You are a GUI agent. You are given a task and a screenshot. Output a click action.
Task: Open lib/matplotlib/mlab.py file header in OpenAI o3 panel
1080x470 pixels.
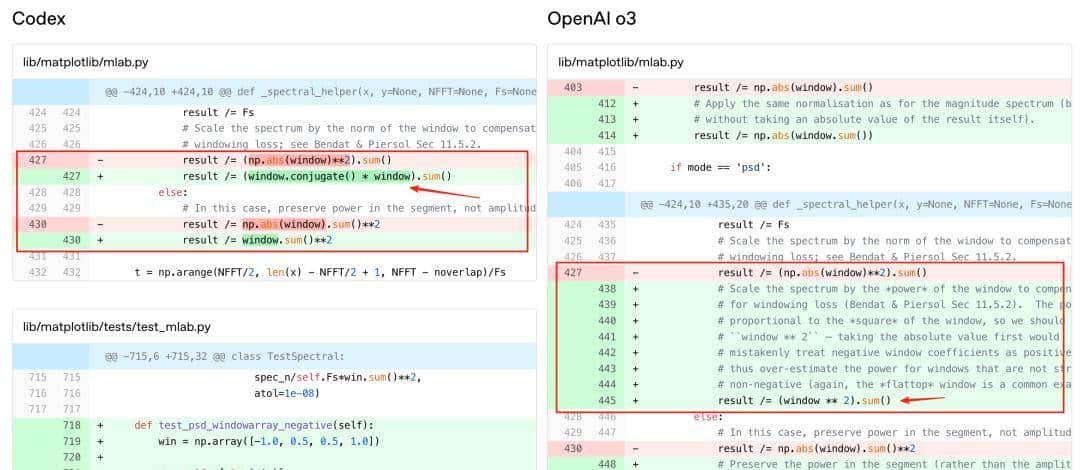click(621, 63)
